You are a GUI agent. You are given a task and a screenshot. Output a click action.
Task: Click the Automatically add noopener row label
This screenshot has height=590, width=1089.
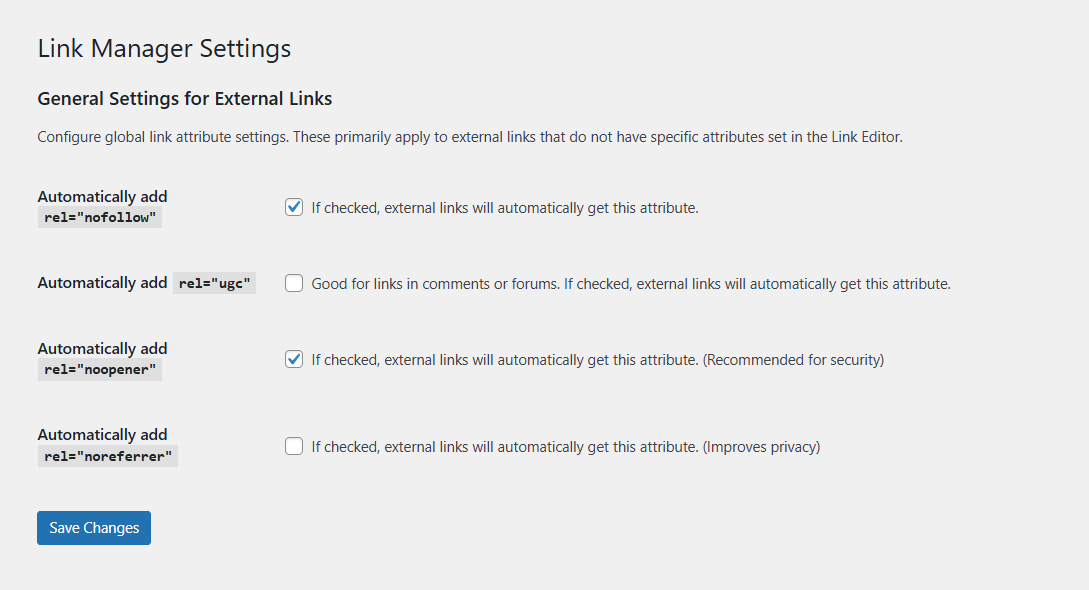coord(102,348)
